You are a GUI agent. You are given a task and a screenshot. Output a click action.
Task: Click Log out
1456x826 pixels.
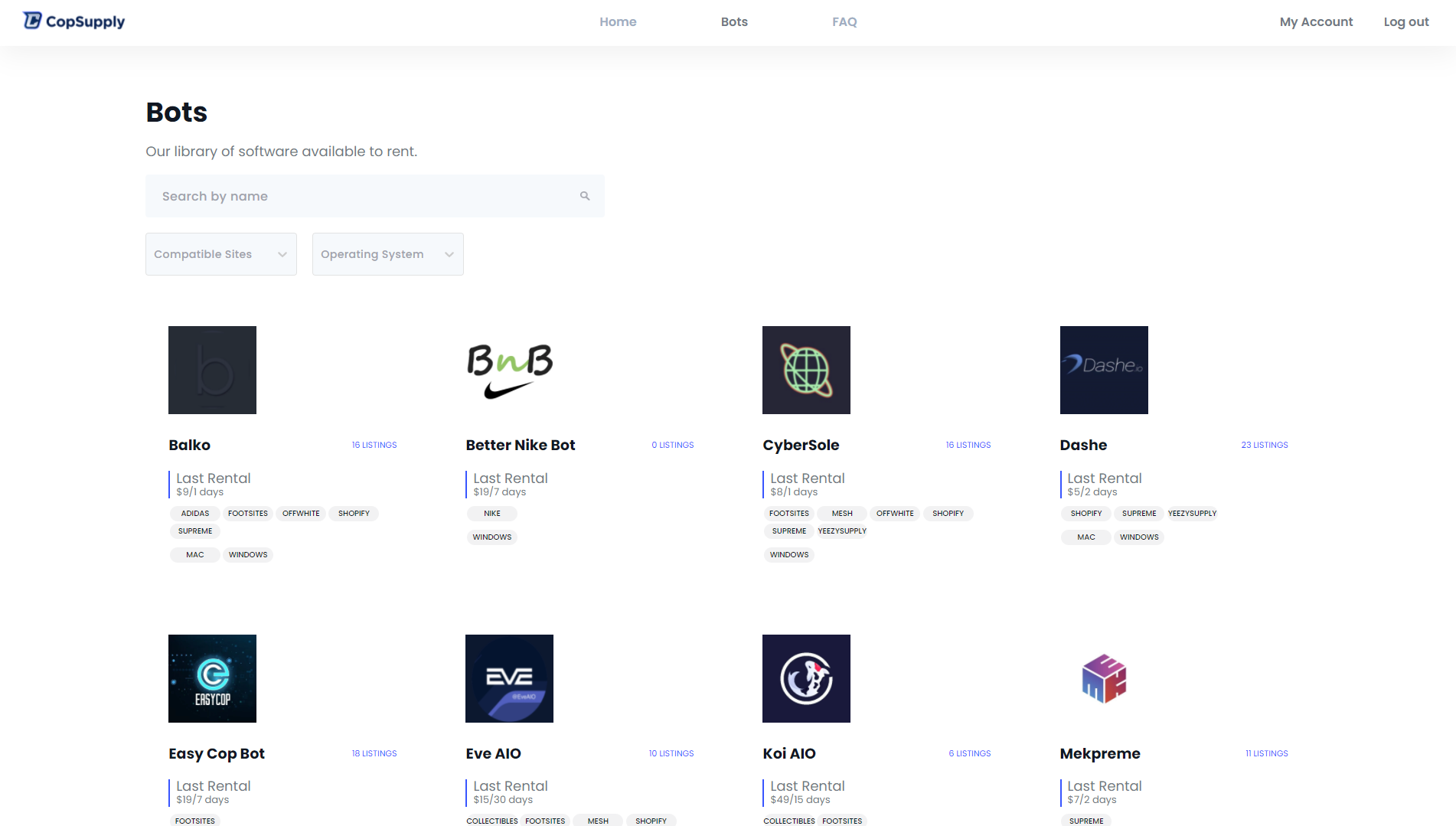1405,22
